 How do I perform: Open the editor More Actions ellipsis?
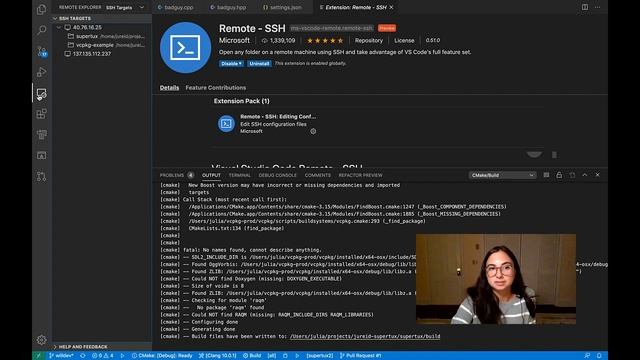pos(598,7)
